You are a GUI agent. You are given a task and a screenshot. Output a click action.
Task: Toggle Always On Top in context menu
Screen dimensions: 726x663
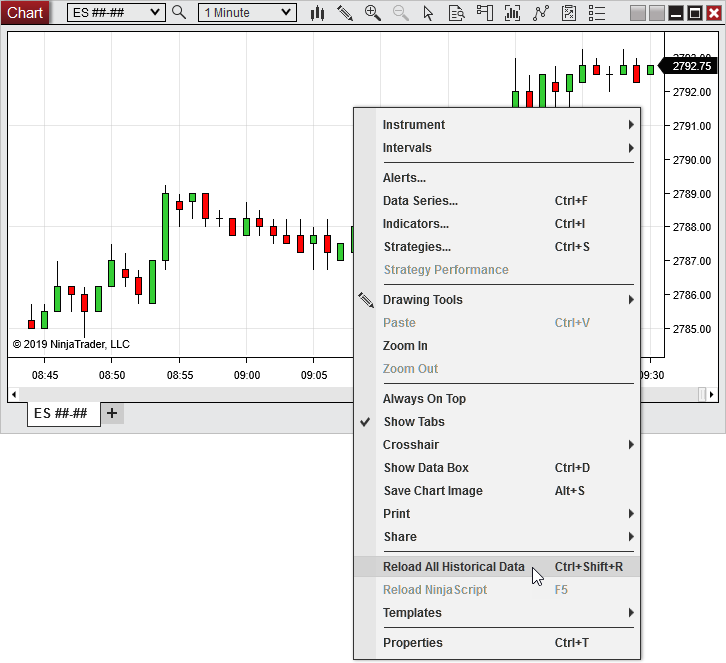click(x=424, y=399)
